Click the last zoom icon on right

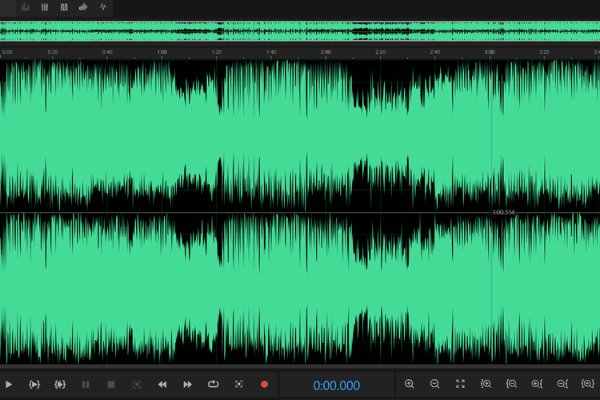coord(587,384)
